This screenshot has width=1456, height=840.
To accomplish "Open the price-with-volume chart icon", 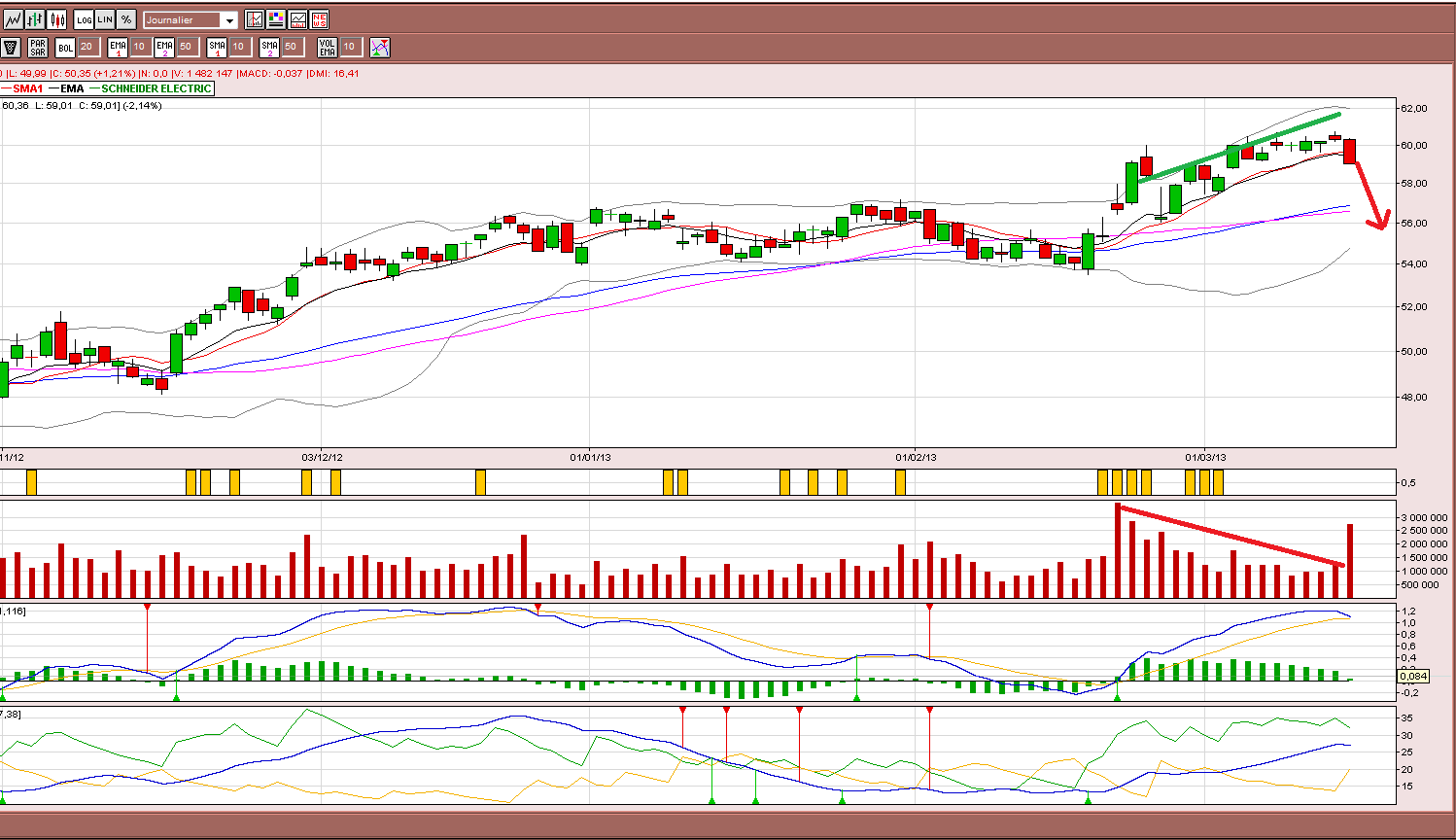I will pos(297,19).
